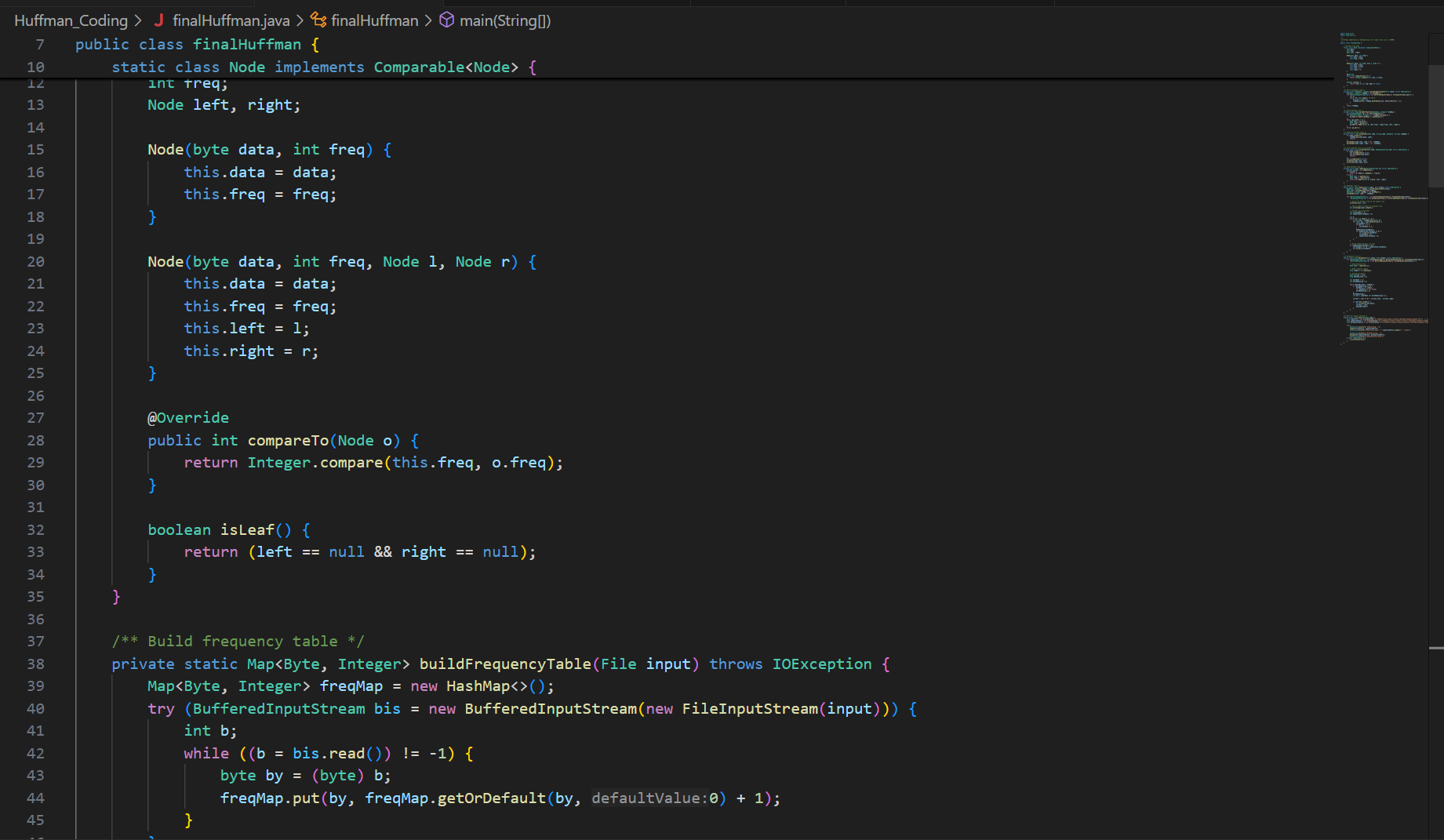Open the Huffman_Coding folder breadcrumb

click(71, 20)
